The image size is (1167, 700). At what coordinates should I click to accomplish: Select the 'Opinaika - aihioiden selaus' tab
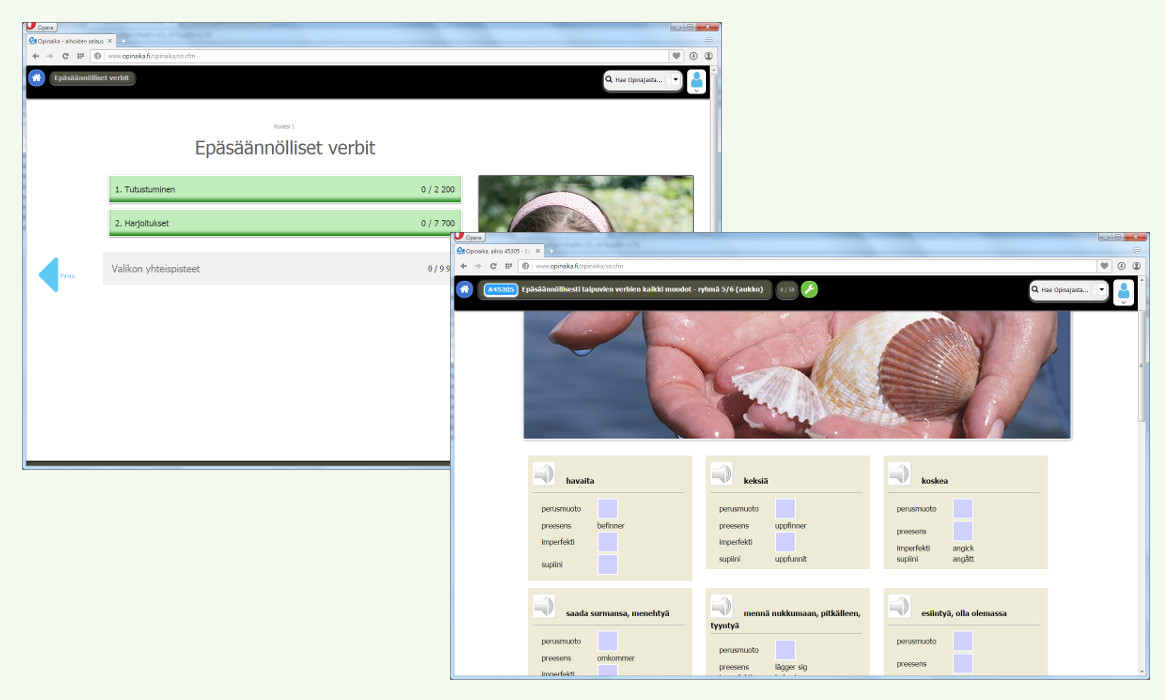71,41
